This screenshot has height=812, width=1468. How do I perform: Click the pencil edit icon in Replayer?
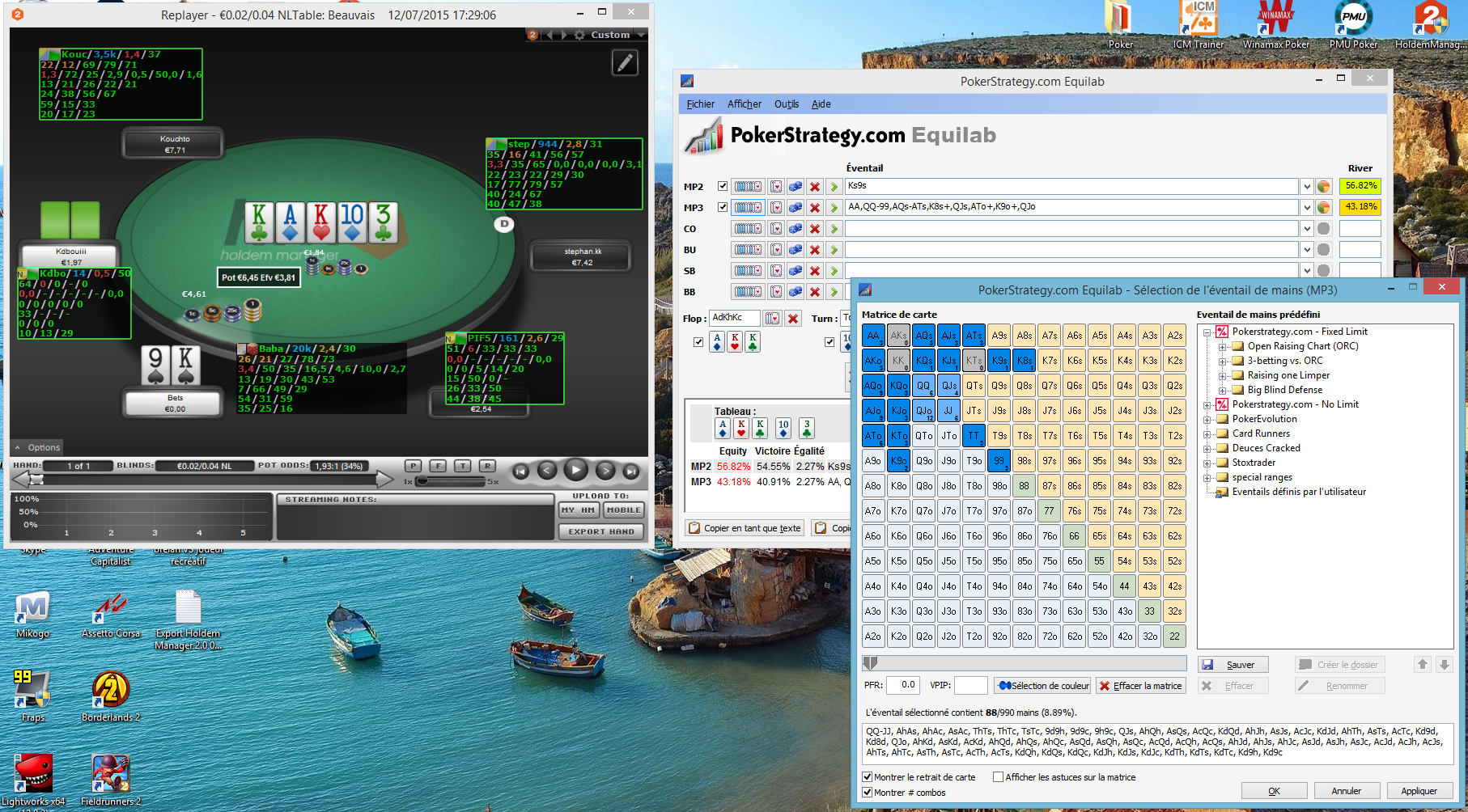point(625,62)
